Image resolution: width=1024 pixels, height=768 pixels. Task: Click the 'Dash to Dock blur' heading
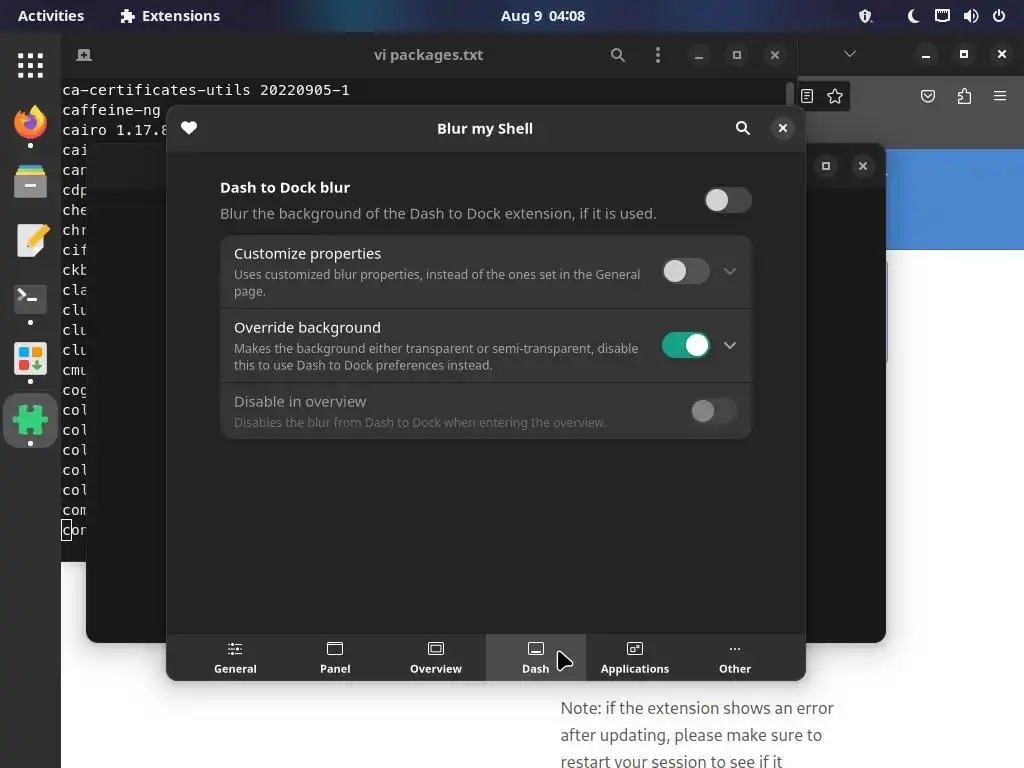coord(285,187)
